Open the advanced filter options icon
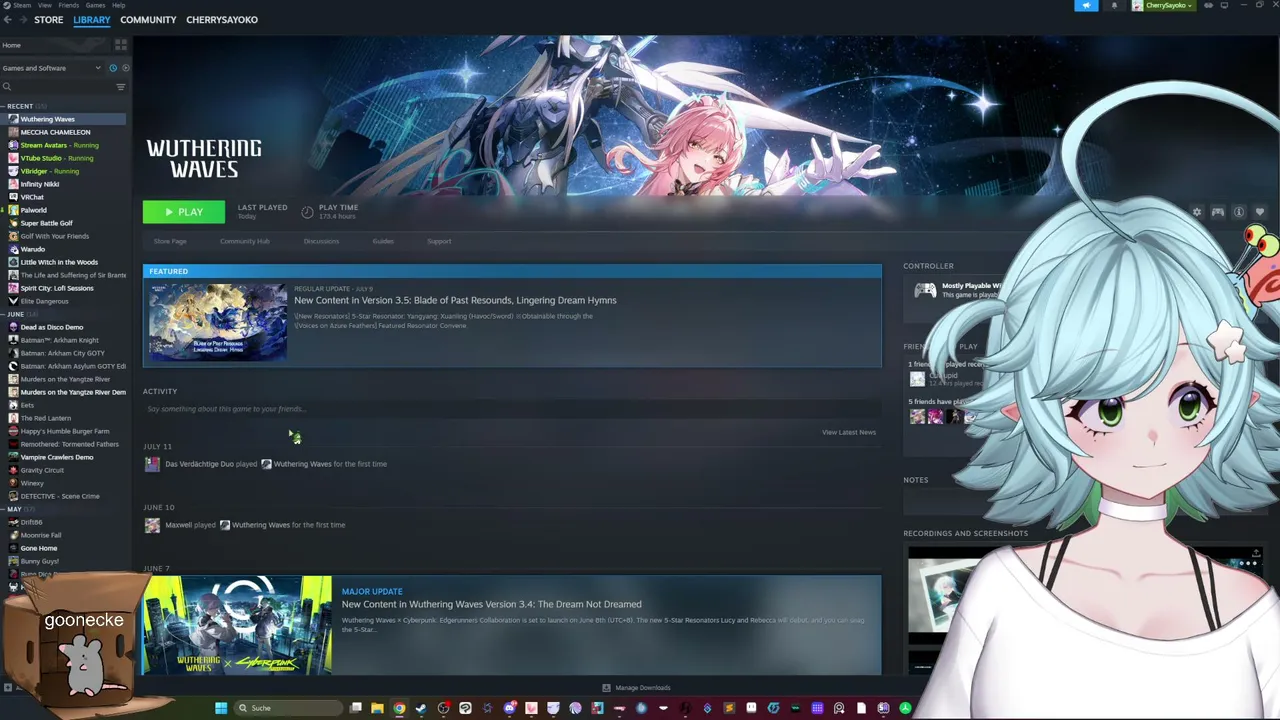The image size is (1280, 720). 121,87
